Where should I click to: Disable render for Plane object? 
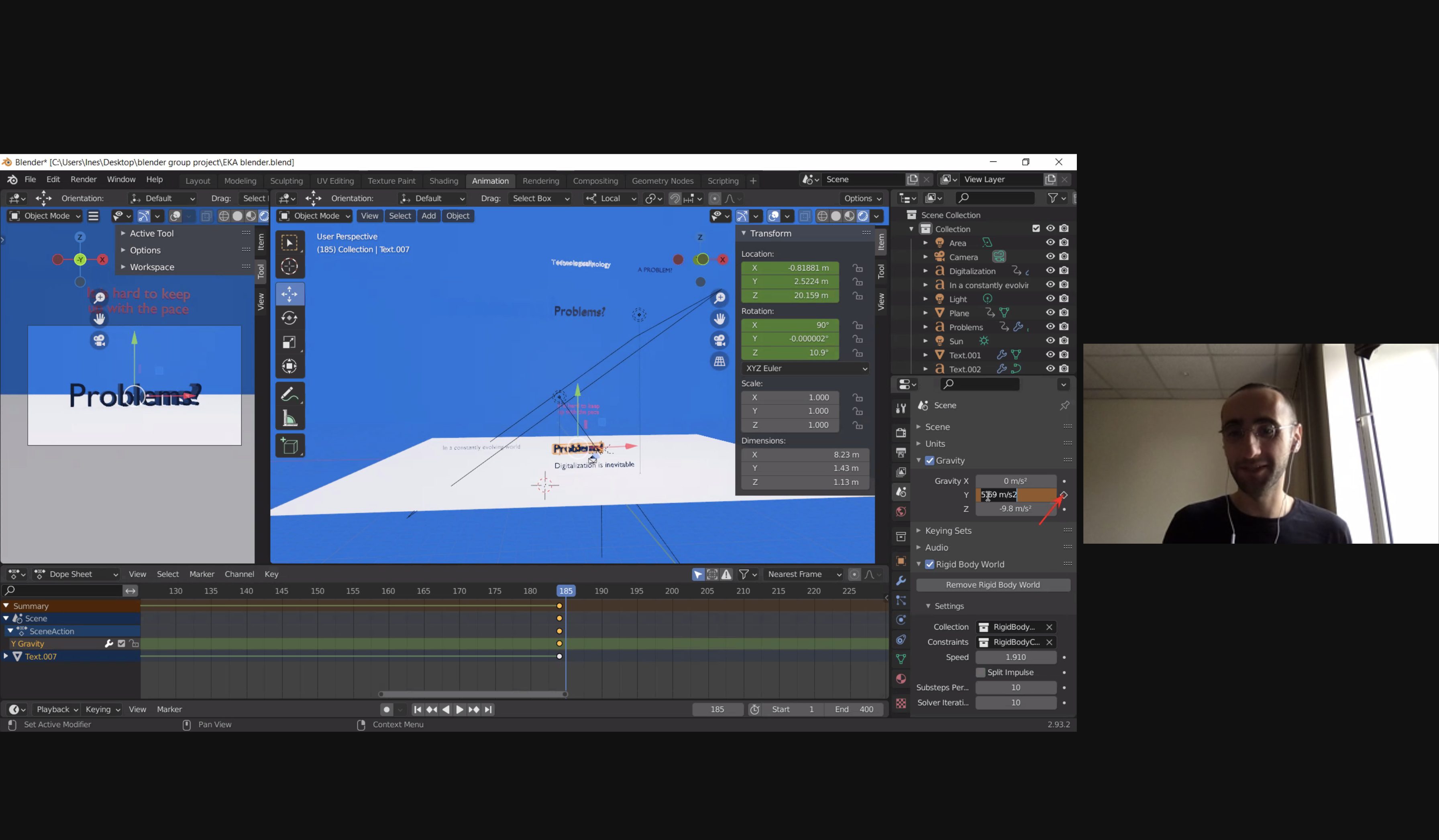[1064, 313]
